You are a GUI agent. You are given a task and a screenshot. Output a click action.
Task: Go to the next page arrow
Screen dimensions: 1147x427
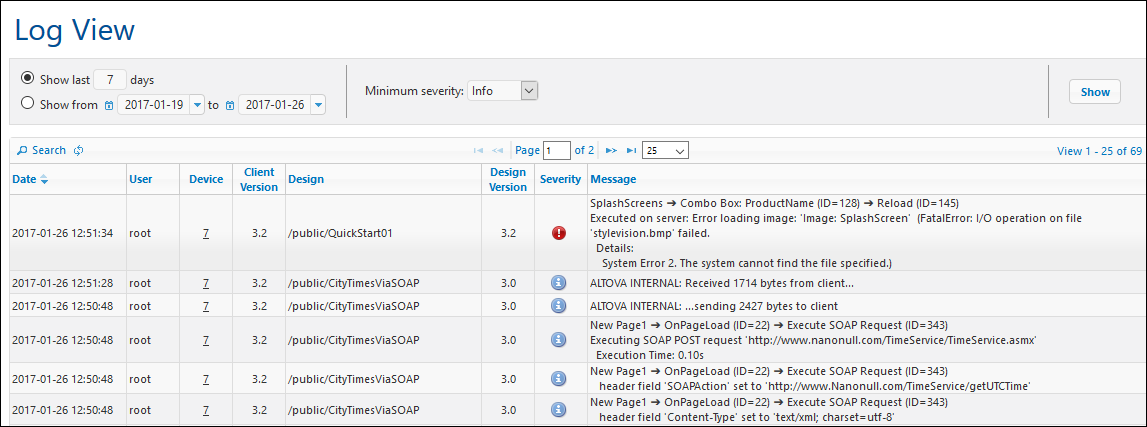tap(611, 151)
